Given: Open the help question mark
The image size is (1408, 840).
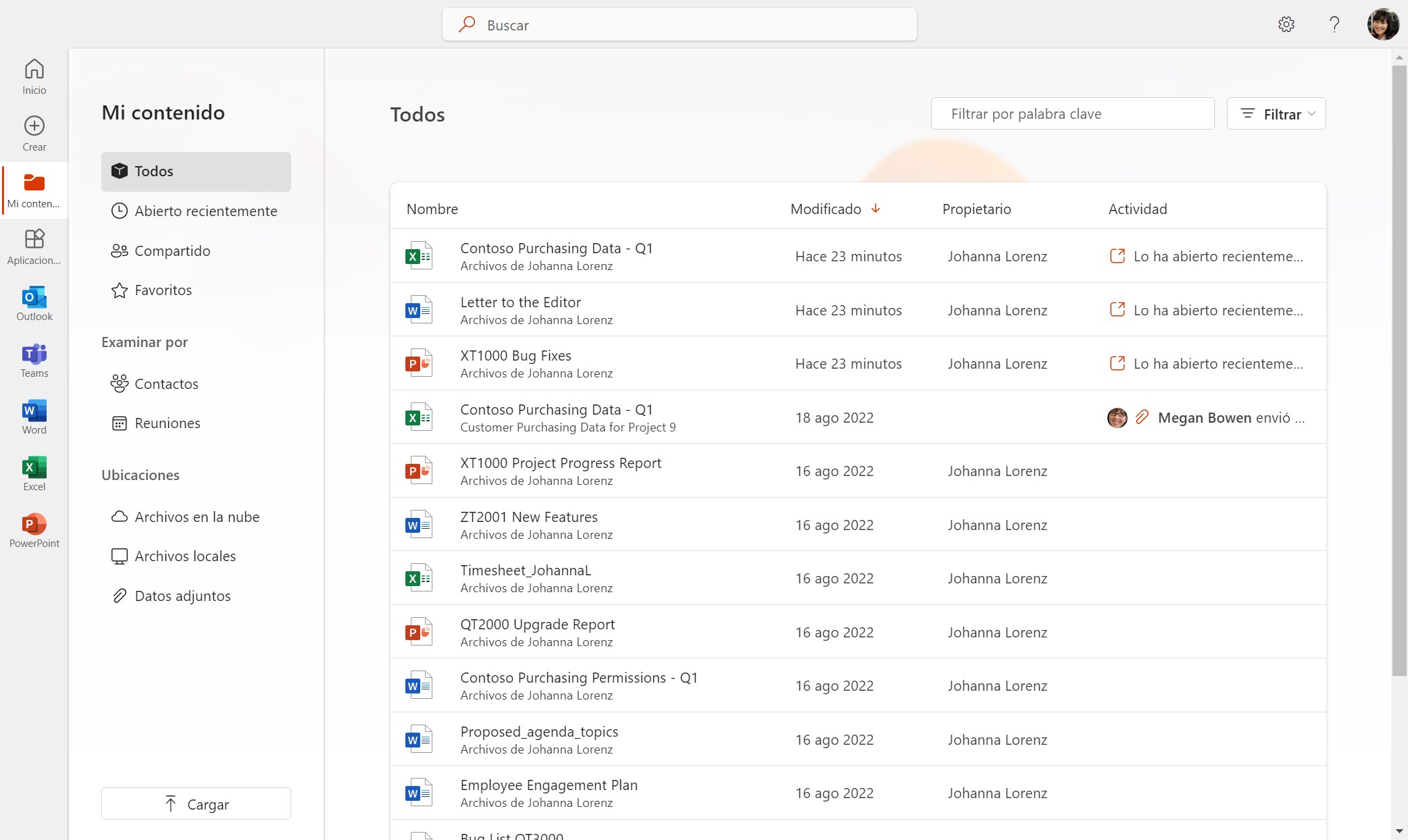Looking at the screenshot, I should (x=1334, y=24).
